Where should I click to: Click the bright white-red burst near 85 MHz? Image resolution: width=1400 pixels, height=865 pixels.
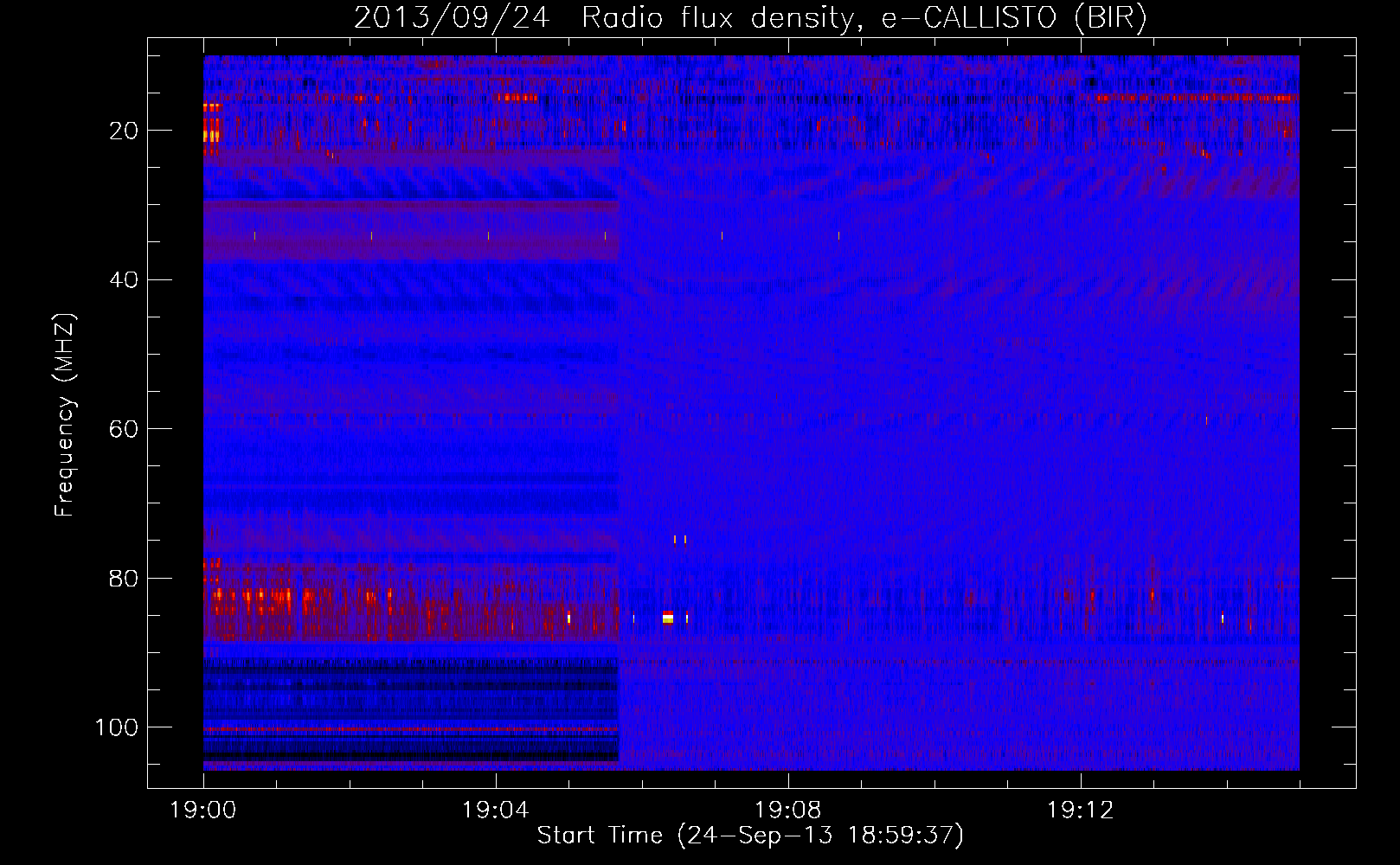pos(667,617)
